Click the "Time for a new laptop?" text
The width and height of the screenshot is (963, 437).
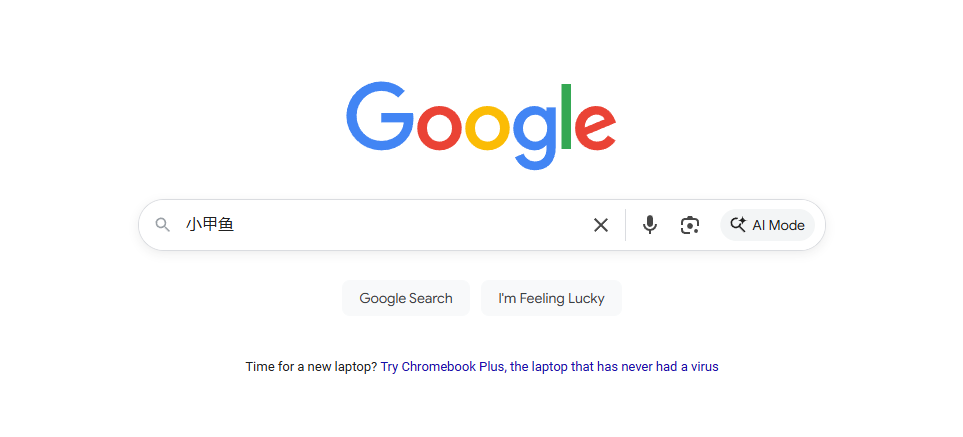311,367
